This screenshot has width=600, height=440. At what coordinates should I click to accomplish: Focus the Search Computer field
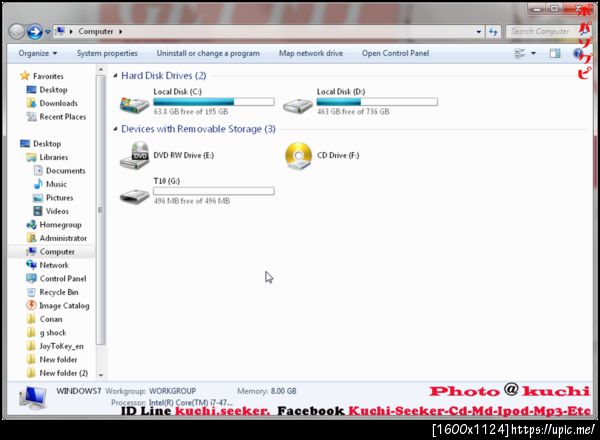(x=541, y=32)
